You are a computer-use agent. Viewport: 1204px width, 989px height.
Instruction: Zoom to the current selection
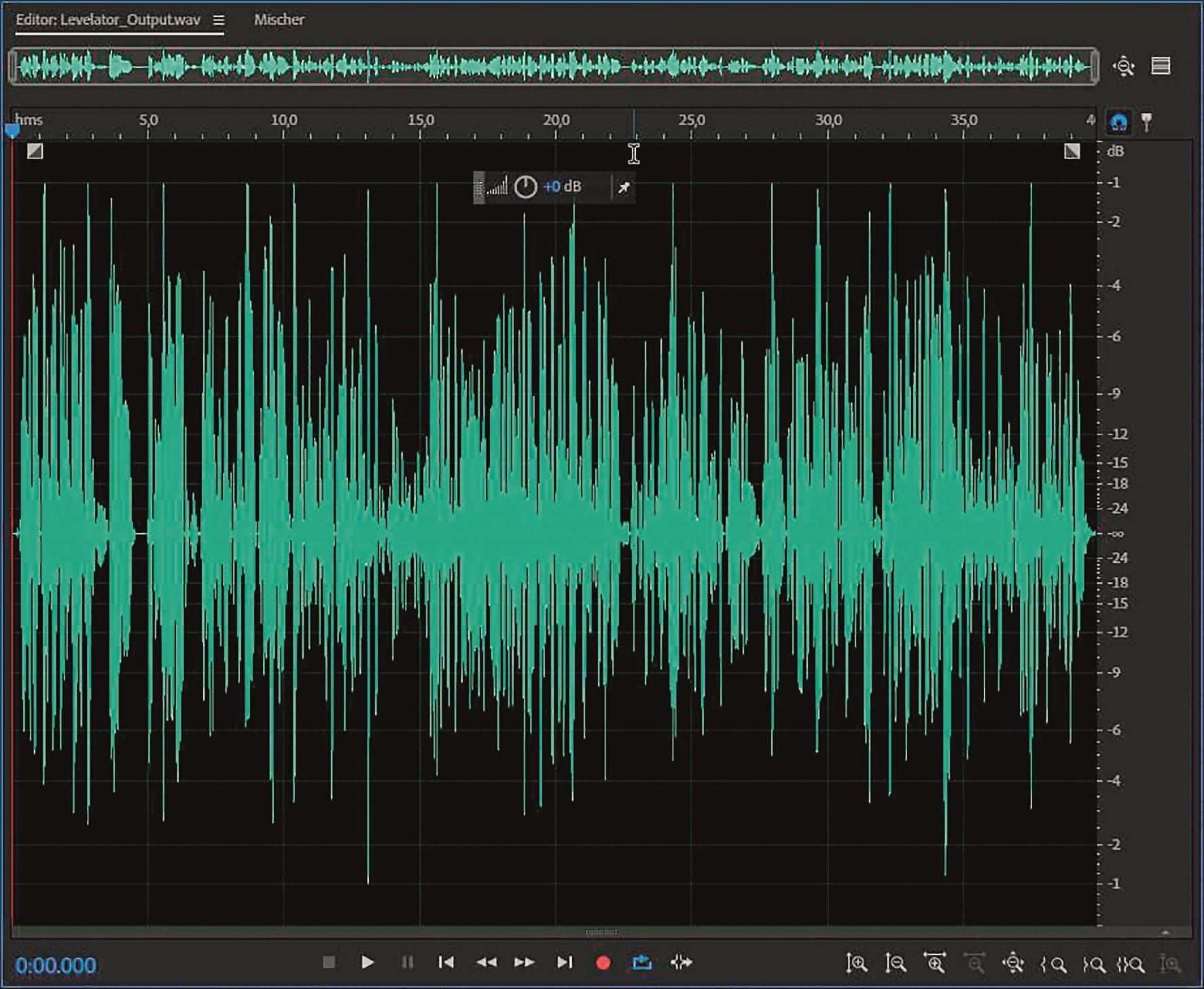coord(1131,963)
